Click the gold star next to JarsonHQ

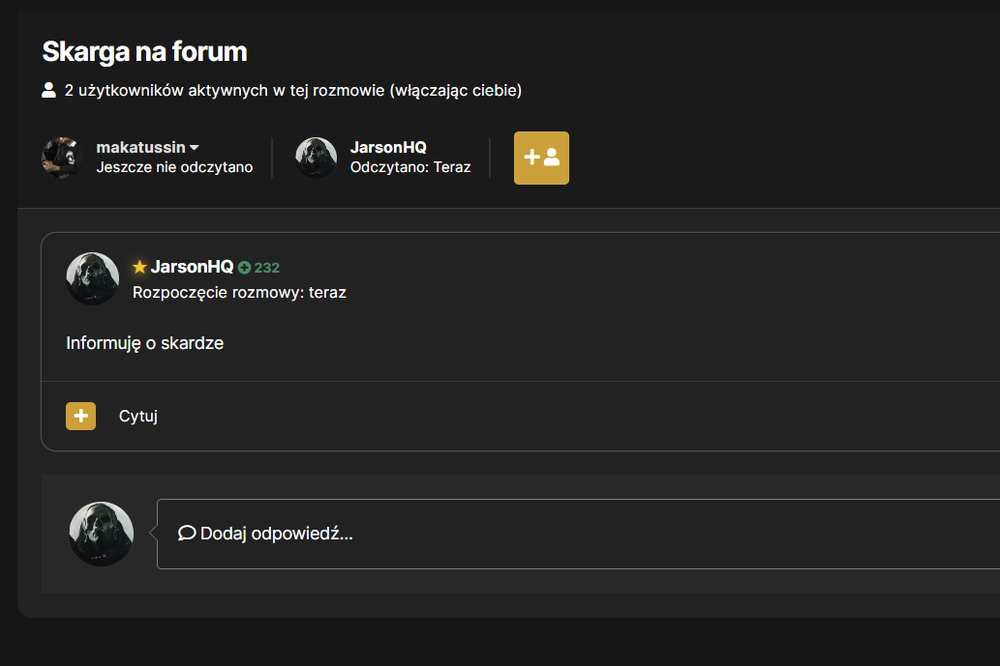coord(140,267)
